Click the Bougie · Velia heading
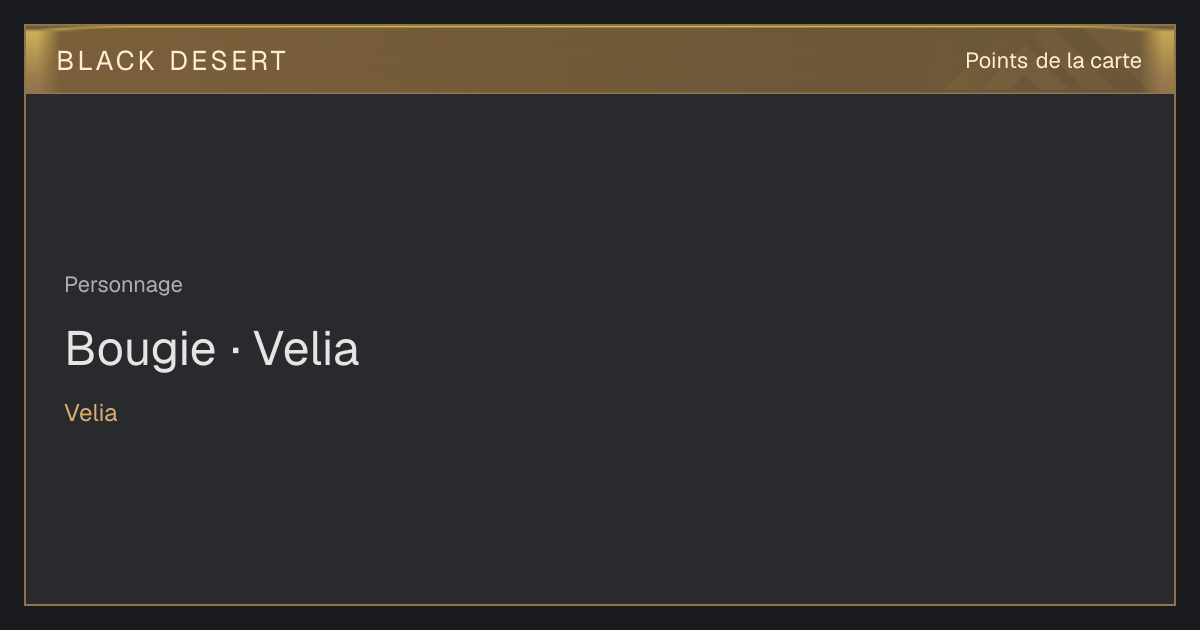This screenshot has width=1200, height=630. pyautogui.click(x=212, y=349)
